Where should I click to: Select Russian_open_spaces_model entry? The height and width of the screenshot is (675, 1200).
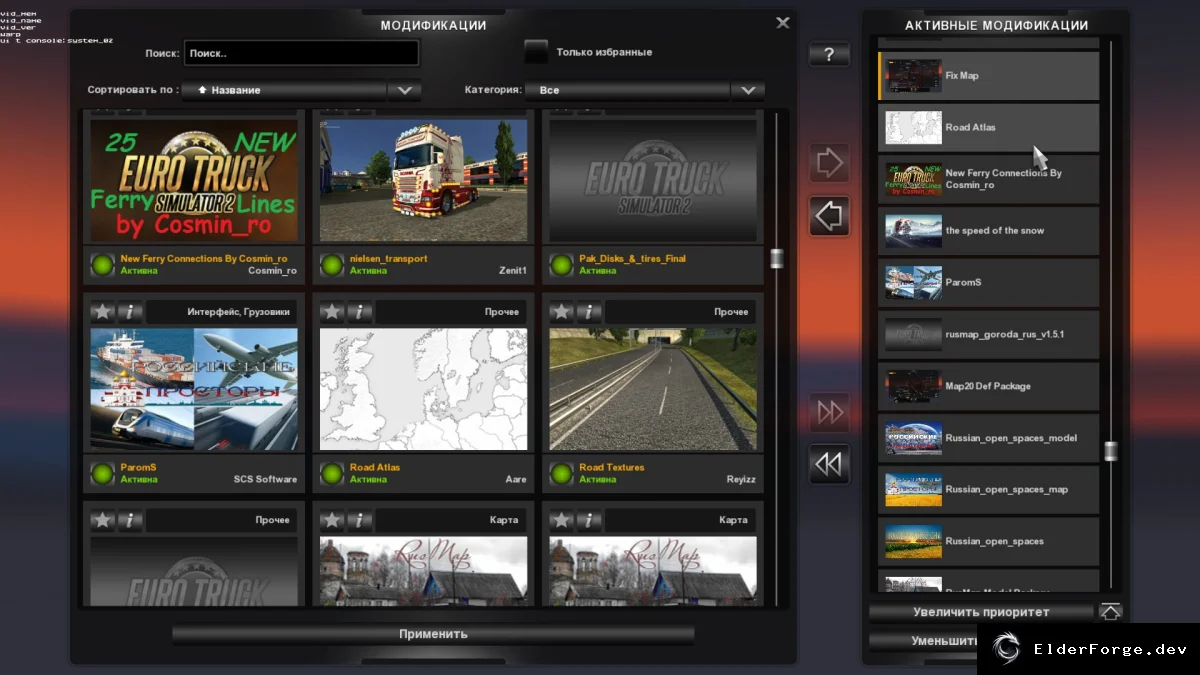pos(988,439)
